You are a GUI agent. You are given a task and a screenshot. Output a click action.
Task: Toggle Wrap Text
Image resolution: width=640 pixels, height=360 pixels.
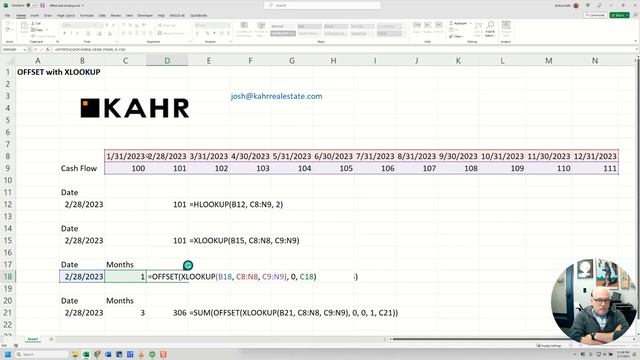point(167,25)
